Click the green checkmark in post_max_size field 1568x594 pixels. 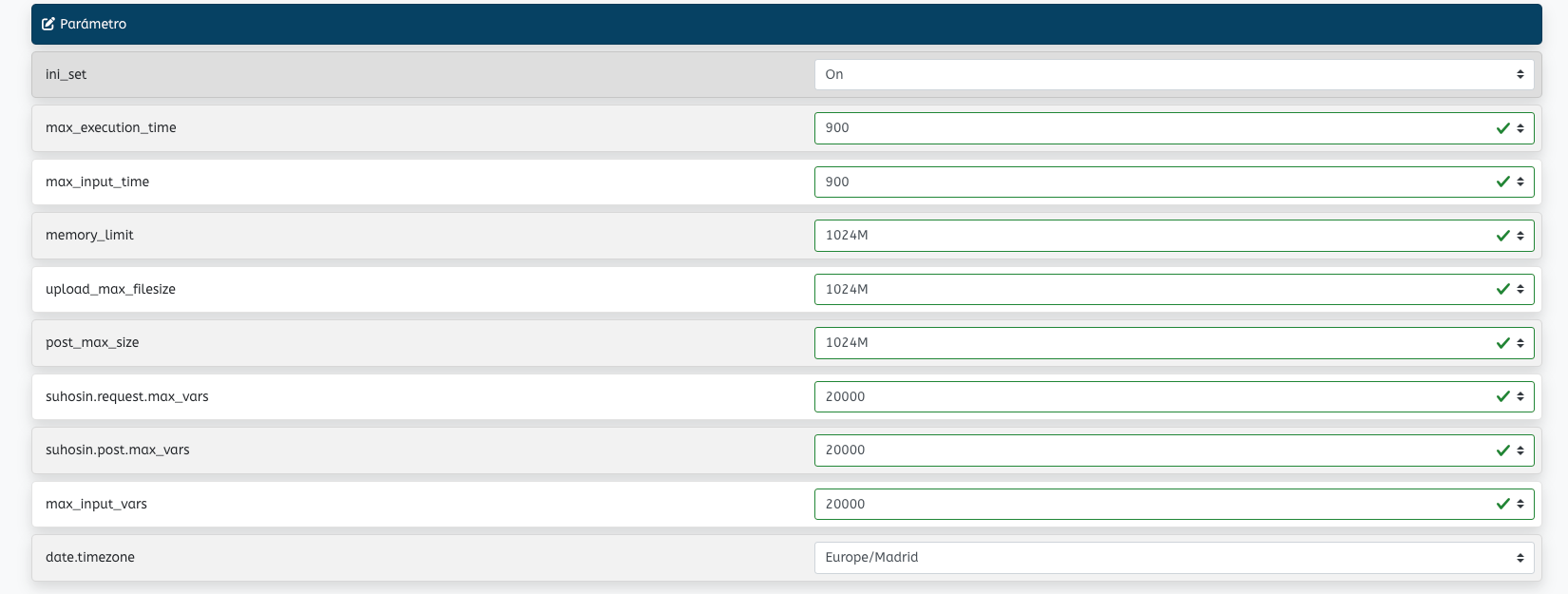(1503, 343)
